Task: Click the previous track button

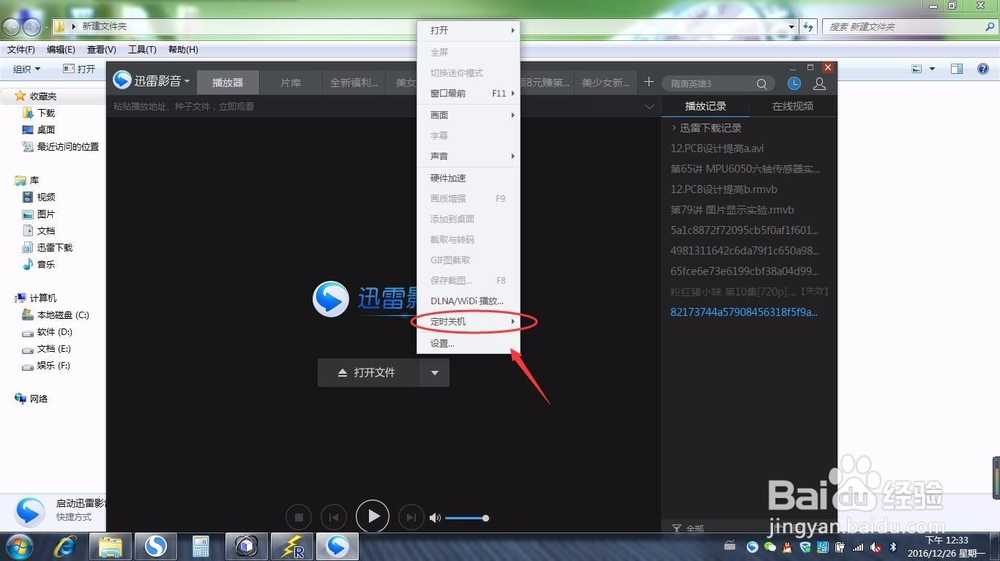Action: click(x=334, y=518)
